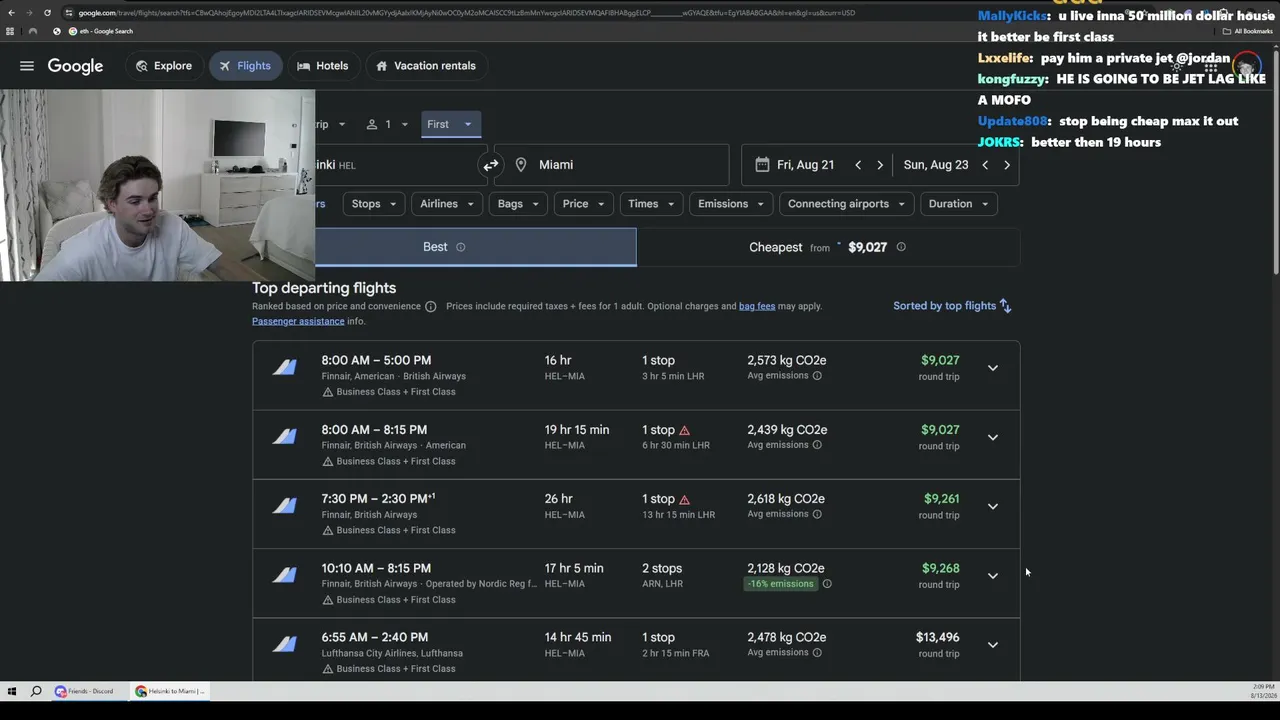
Task: Click emissions info icon for 2,618 kg flight
Action: coord(817,514)
